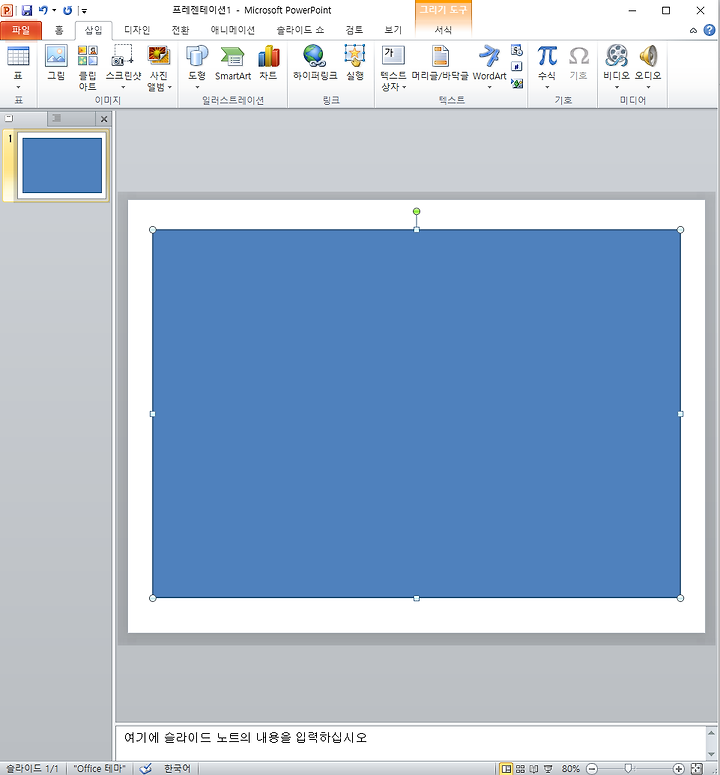The image size is (720, 775).
Task: Save the presentation from quick access toolbar
Action: [27, 10]
